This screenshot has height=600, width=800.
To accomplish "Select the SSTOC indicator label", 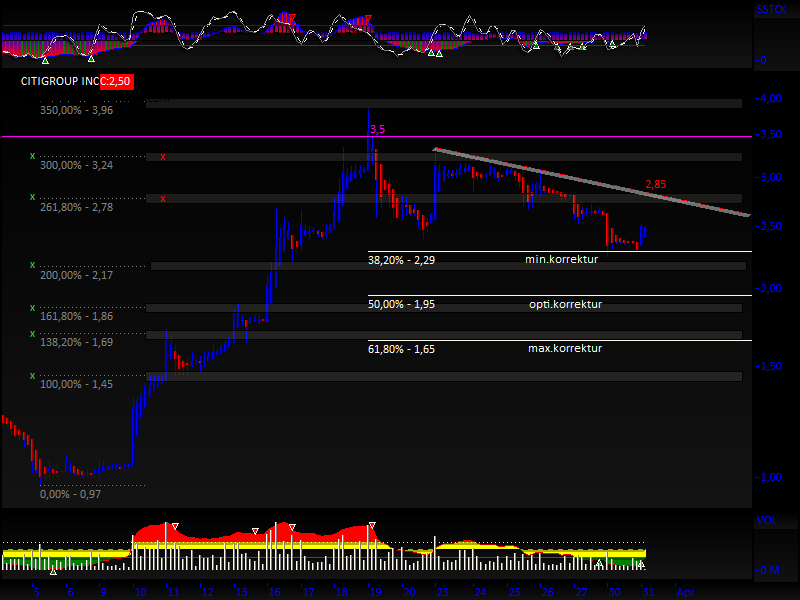I will click(x=772, y=9).
